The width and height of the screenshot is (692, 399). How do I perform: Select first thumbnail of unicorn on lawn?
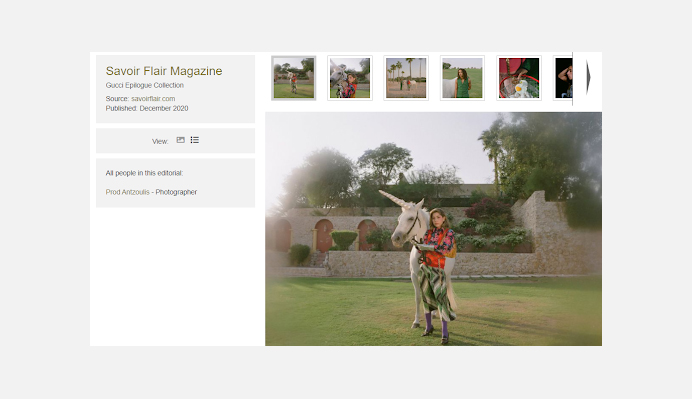pos(293,78)
